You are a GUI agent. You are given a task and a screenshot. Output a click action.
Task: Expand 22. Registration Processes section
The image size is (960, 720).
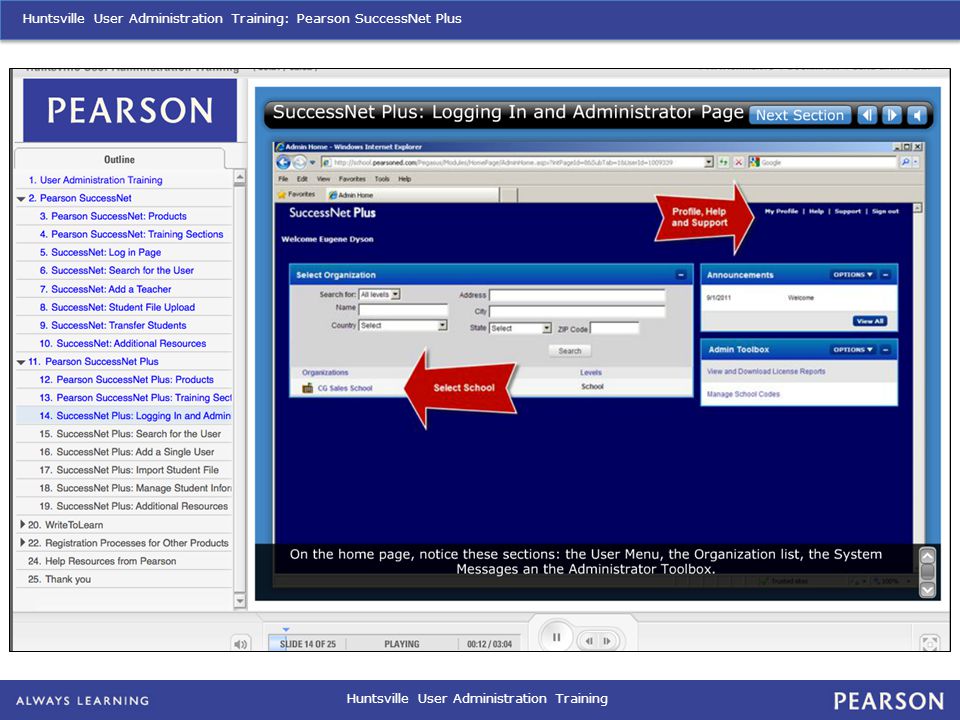(22, 542)
